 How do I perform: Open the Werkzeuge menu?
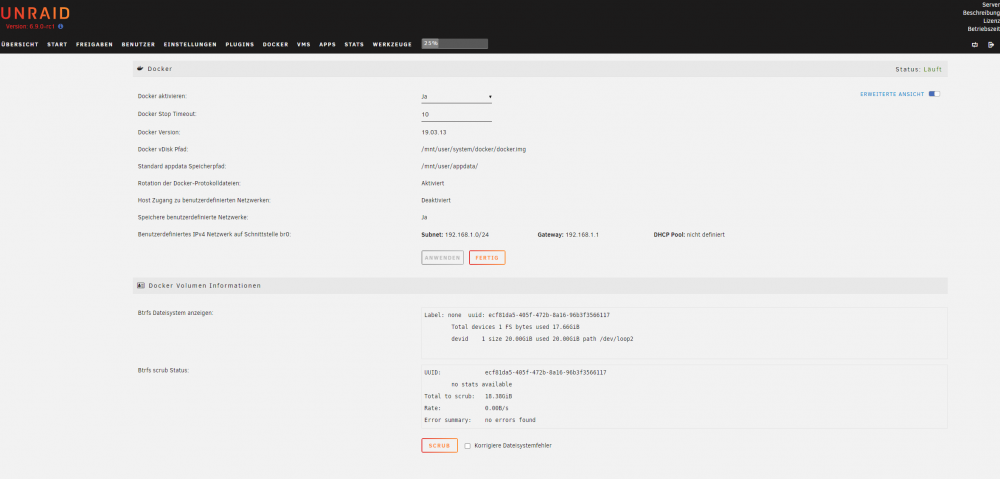(x=392, y=45)
